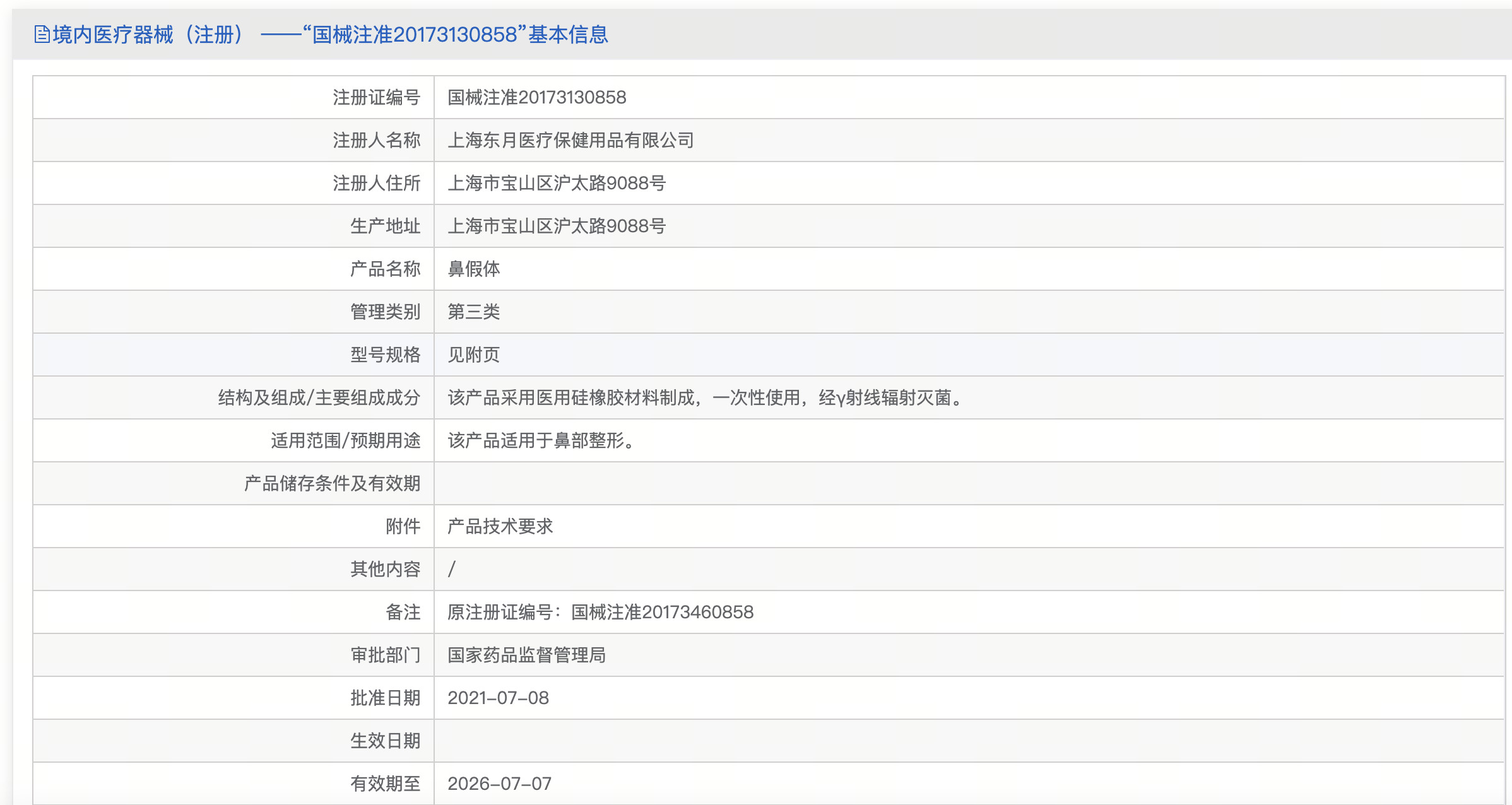The width and height of the screenshot is (1512, 805).
Task: Click the title text 境内医疗器械（注册）基本信息
Action: 330,34
